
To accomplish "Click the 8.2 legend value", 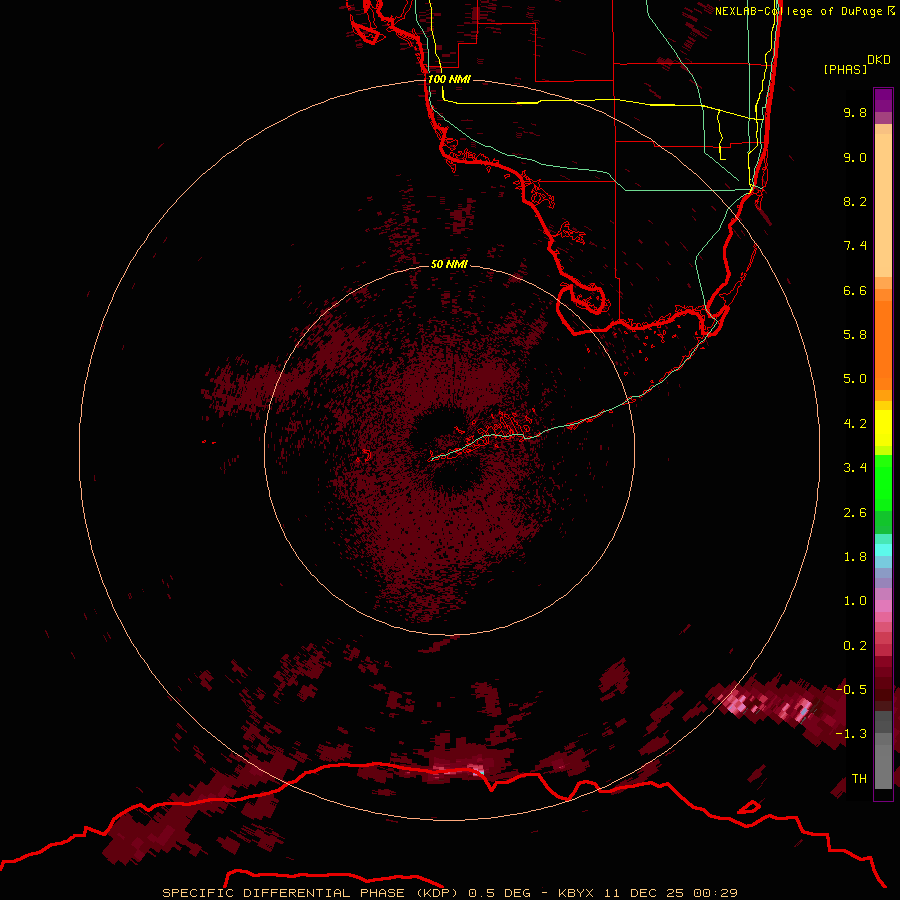I will 855,201.
